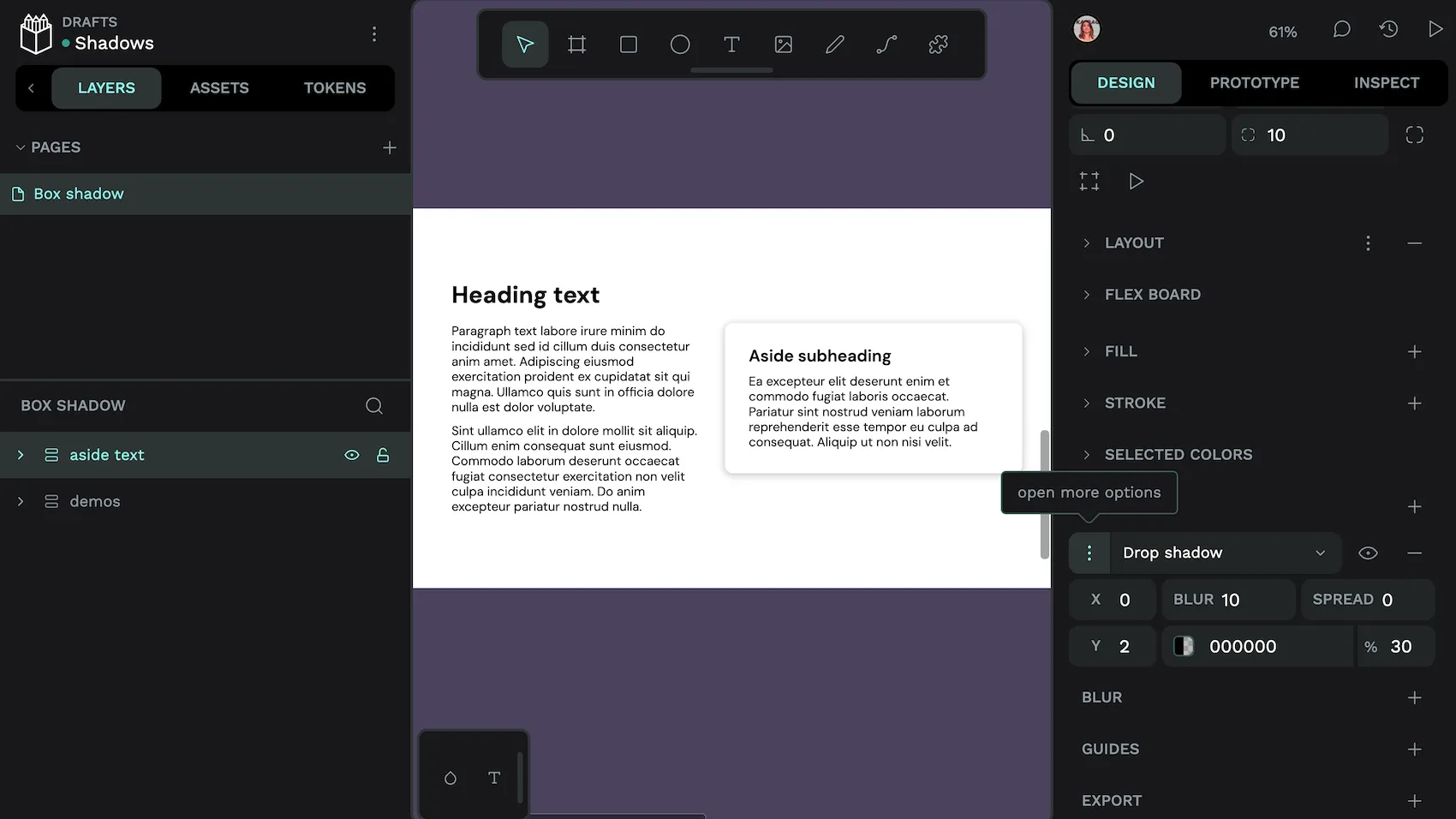
Task: Select the Rectangle tool
Action: pos(628,45)
